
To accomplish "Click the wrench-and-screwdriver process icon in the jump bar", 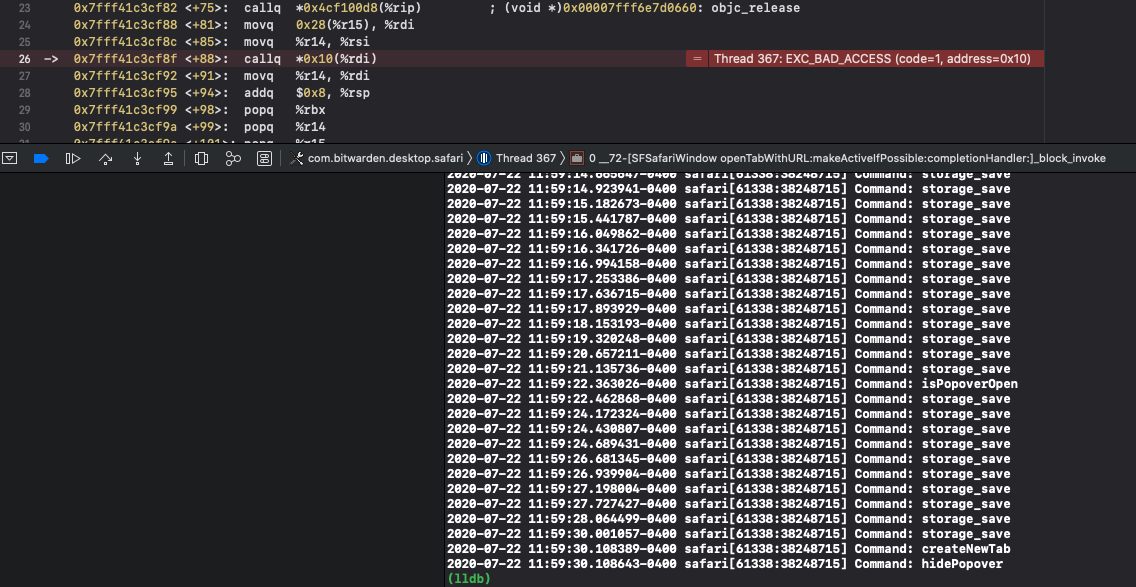I will coord(296,158).
